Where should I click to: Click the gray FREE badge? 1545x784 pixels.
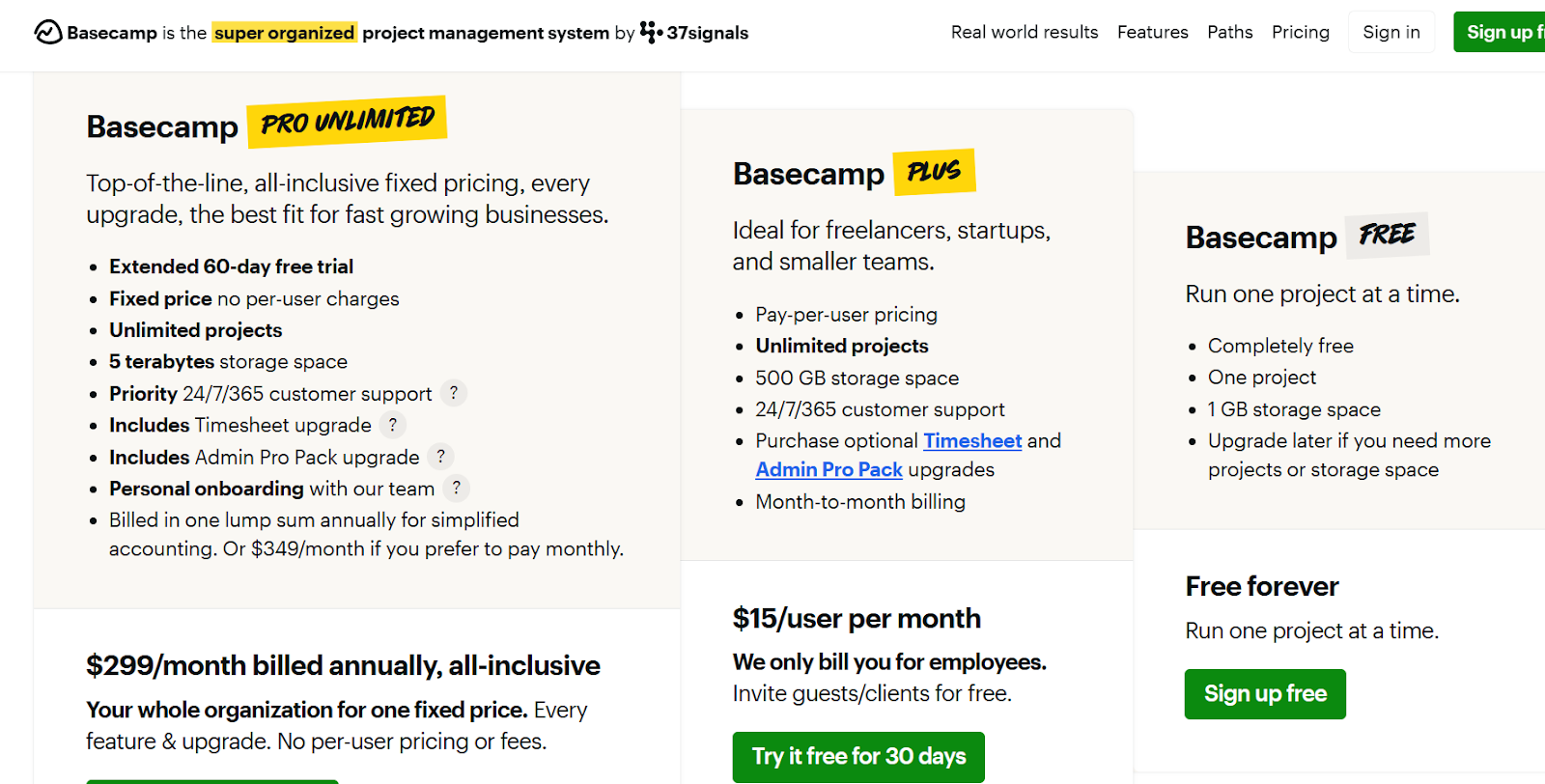[1387, 235]
